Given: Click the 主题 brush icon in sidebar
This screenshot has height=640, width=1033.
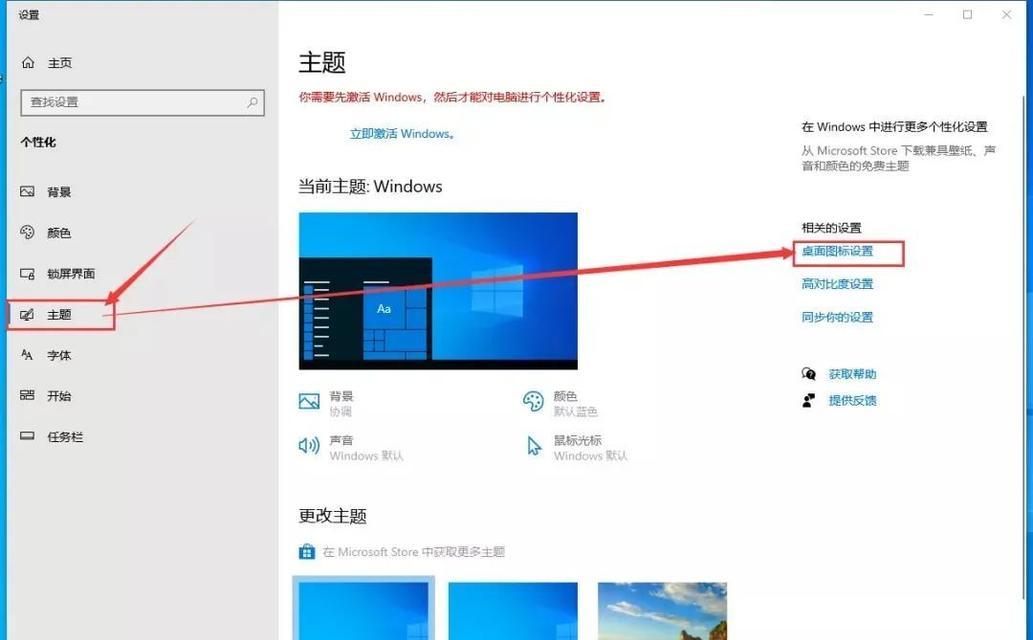Looking at the screenshot, I should pyautogui.click(x=27, y=314).
